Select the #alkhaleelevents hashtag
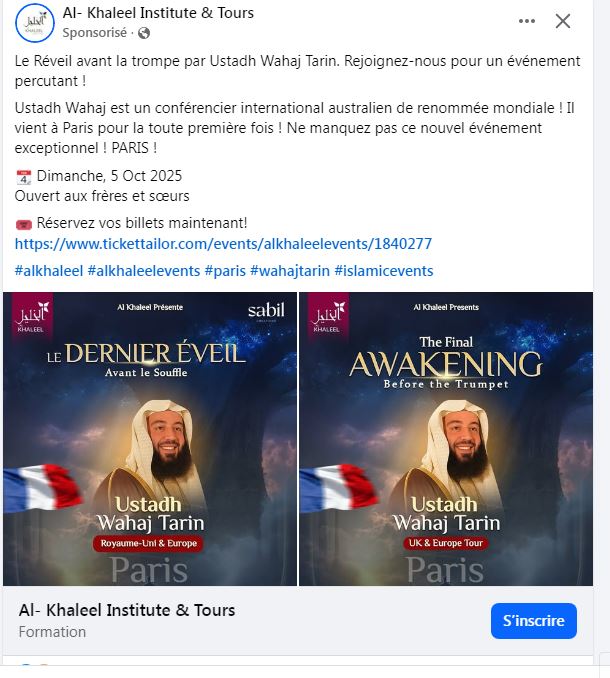The image size is (610, 678). click(x=144, y=271)
